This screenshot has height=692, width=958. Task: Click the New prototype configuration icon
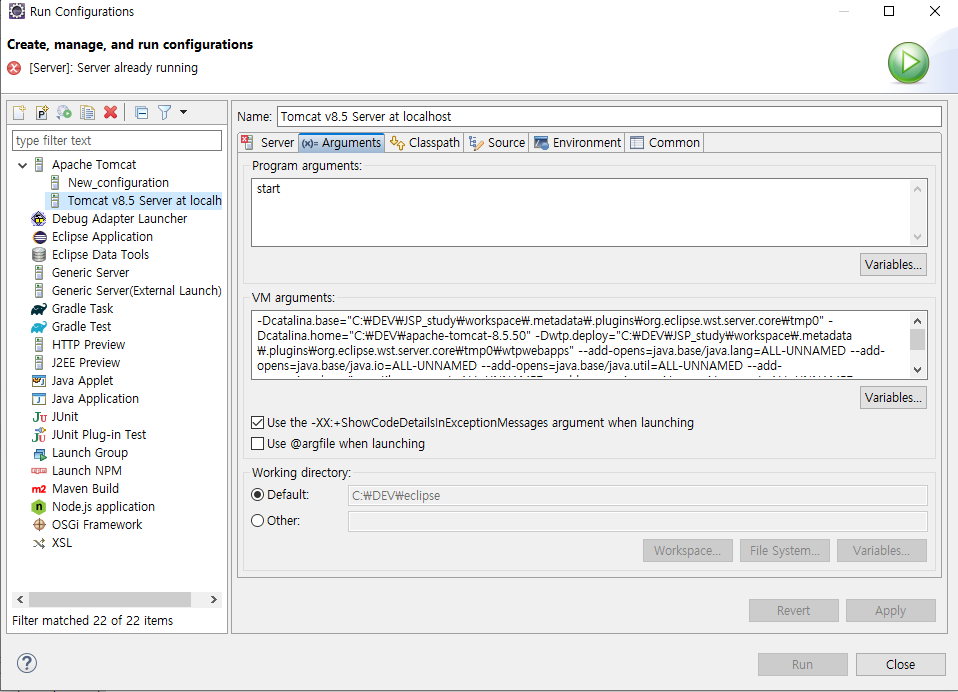(42, 112)
